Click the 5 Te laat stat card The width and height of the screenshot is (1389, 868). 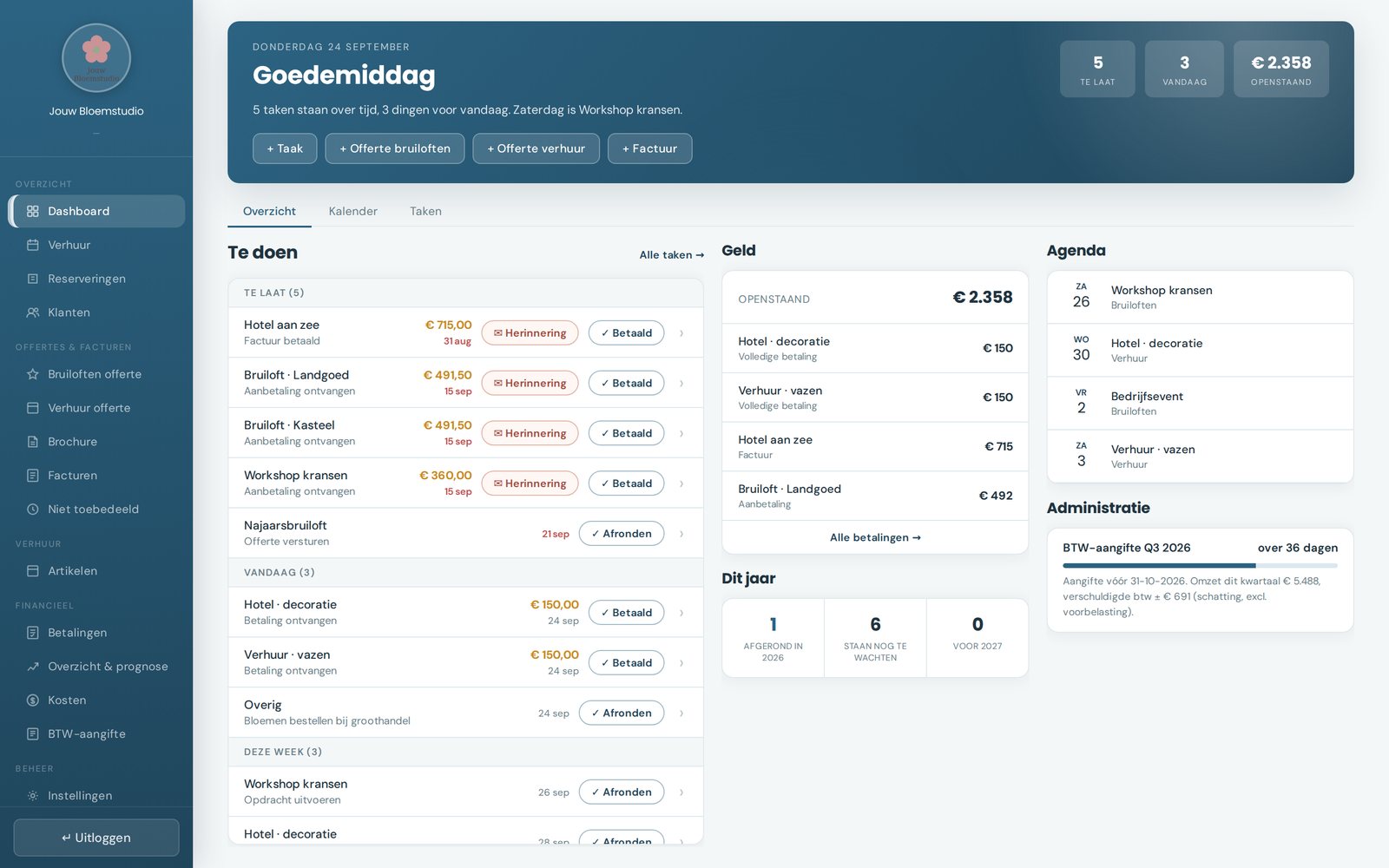[x=1097, y=69]
